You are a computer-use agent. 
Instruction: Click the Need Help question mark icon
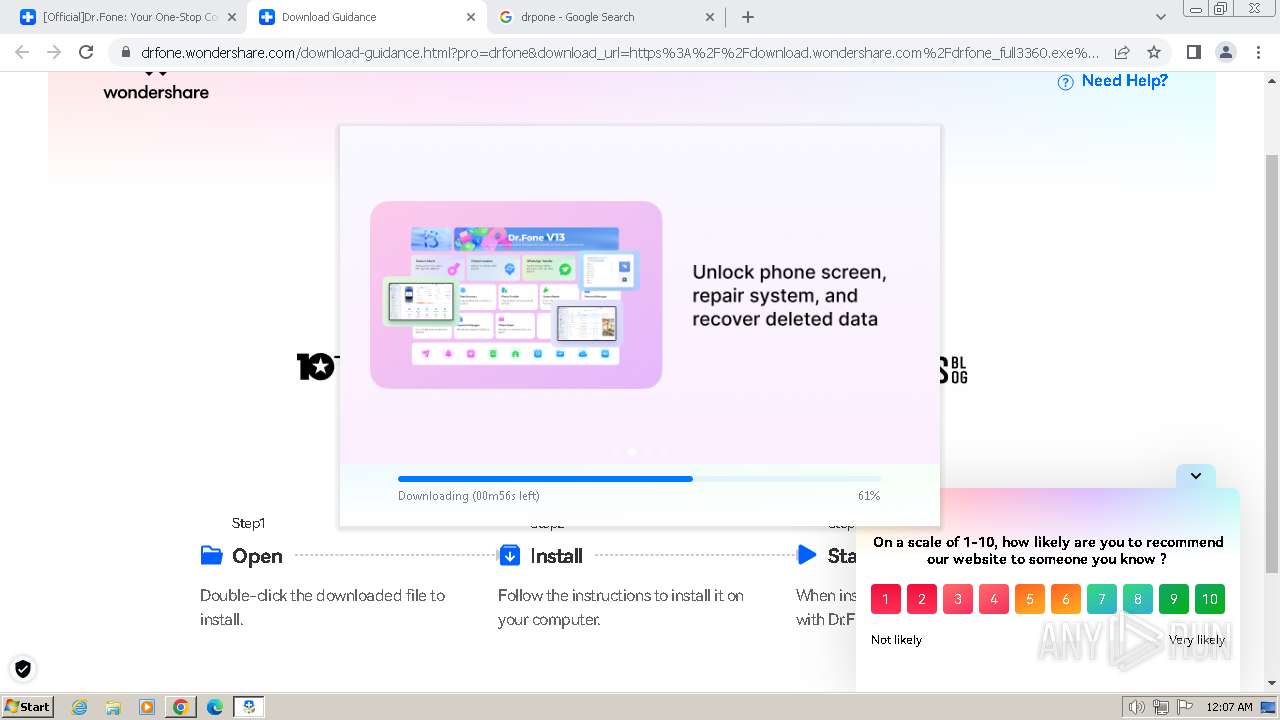coord(1066,82)
